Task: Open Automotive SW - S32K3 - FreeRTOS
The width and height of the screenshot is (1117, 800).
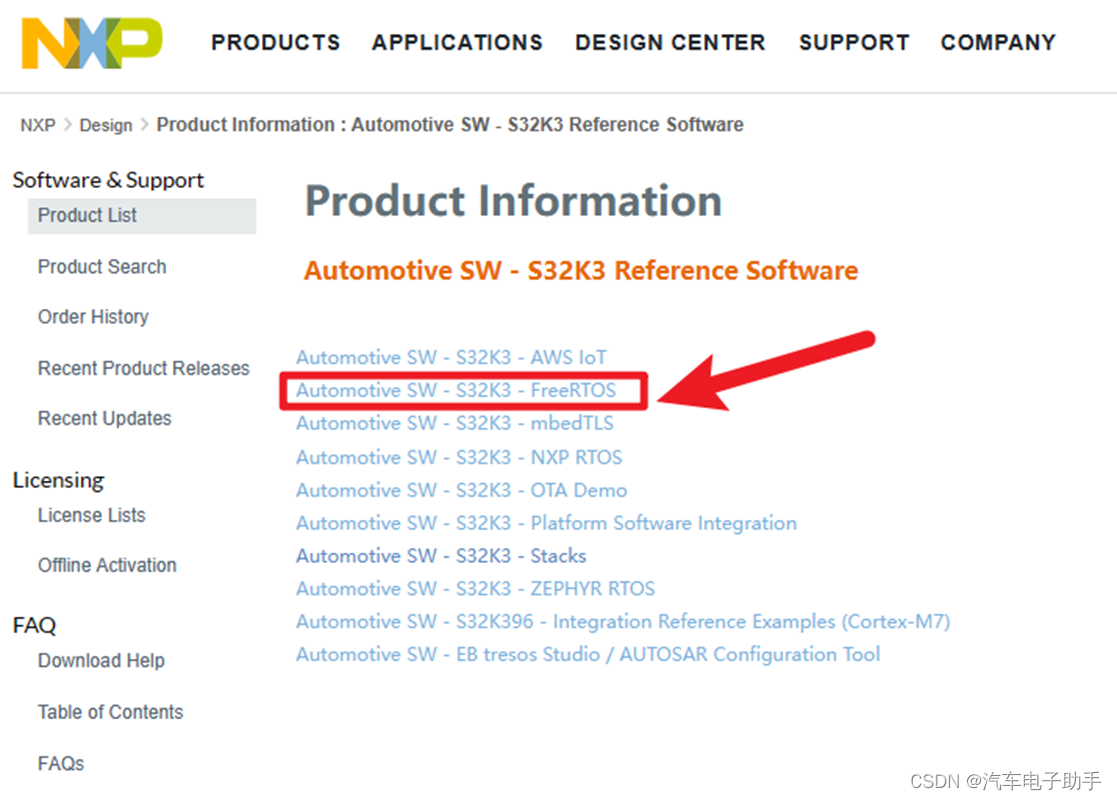Action: (456, 390)
